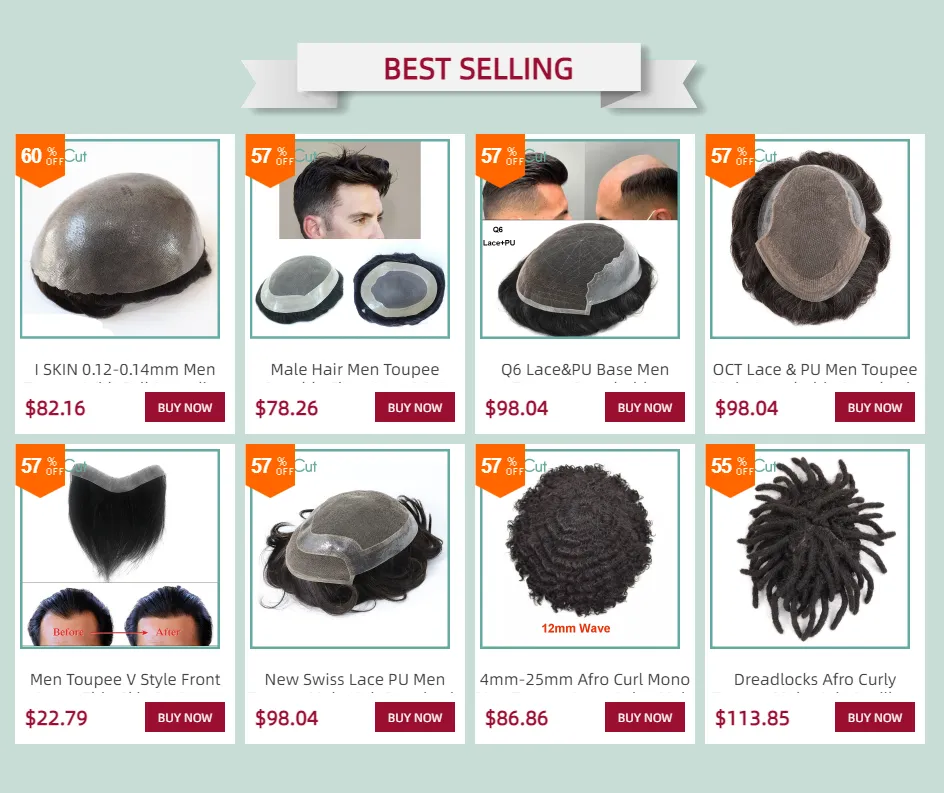Buy now the $78.26 Male Hair toupee

point(415,407)
